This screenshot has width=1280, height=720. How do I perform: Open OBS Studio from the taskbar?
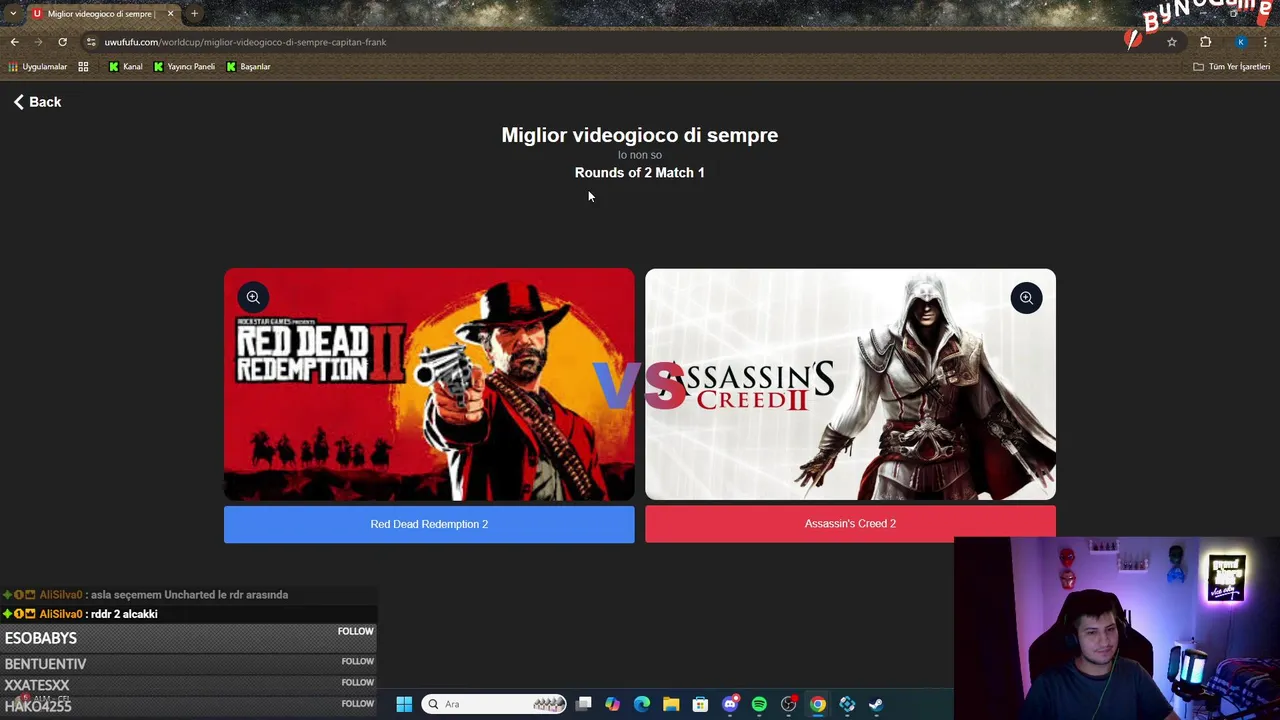789,704
